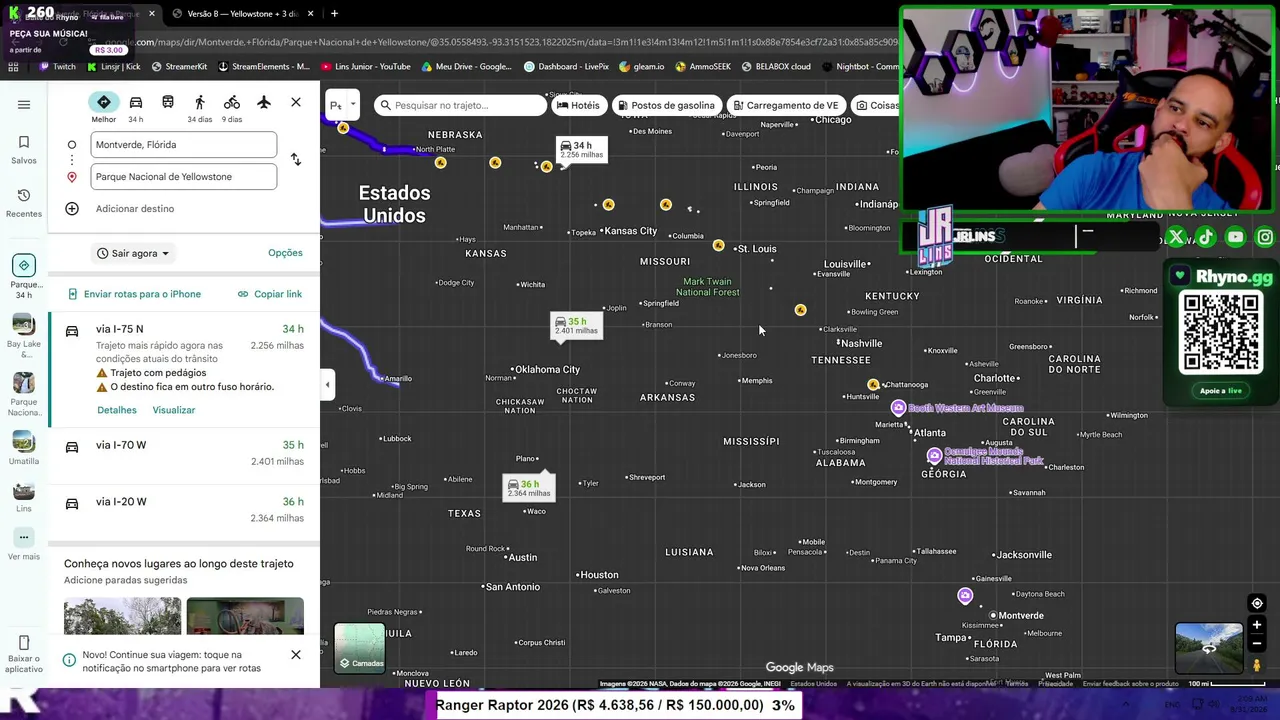This screenshot has width=1280, height=720.
Task: Click the Detalhes link
Action: pos(117,410)
